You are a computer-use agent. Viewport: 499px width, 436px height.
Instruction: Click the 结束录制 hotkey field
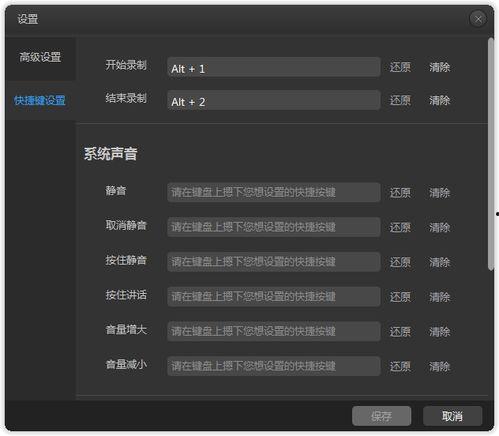[274, 100]
